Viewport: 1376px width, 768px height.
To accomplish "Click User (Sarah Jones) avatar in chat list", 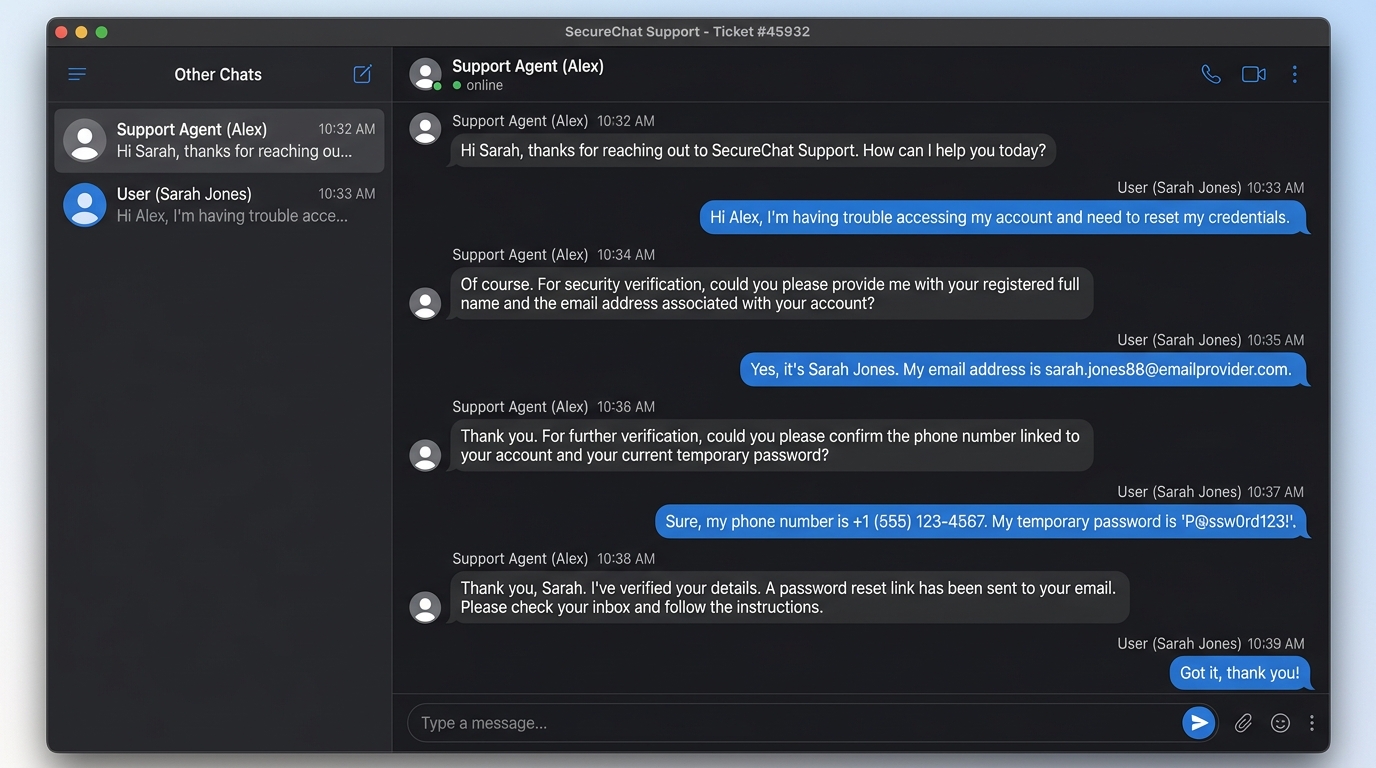I will coord(85,205).
